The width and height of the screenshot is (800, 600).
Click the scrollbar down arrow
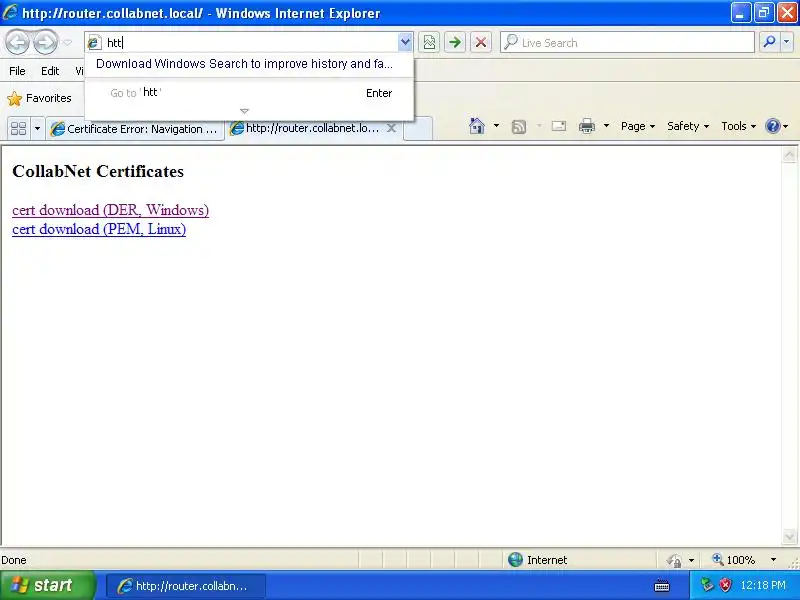click(x=789, y=537)
